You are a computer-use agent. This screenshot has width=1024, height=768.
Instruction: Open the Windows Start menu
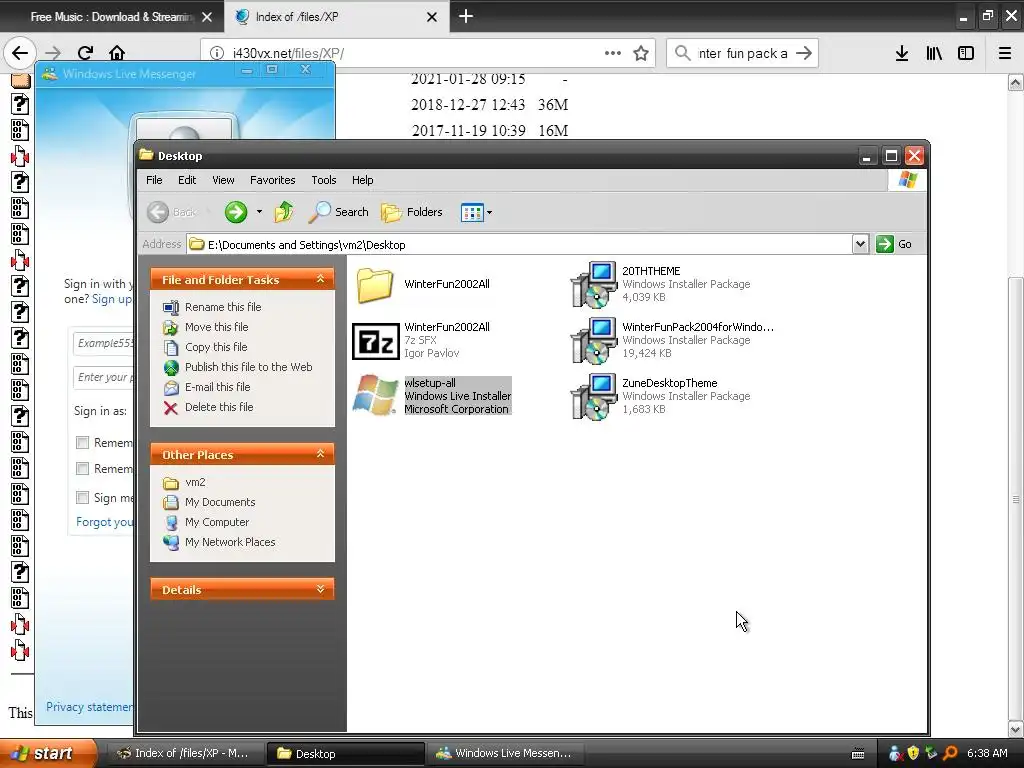[47, 753]
